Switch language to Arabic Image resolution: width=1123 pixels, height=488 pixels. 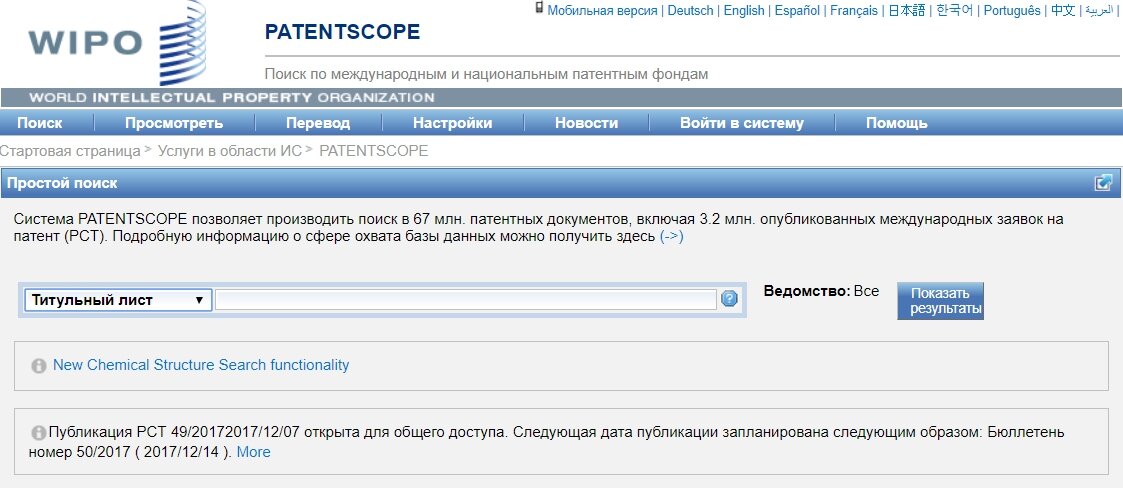(1100, 11)
